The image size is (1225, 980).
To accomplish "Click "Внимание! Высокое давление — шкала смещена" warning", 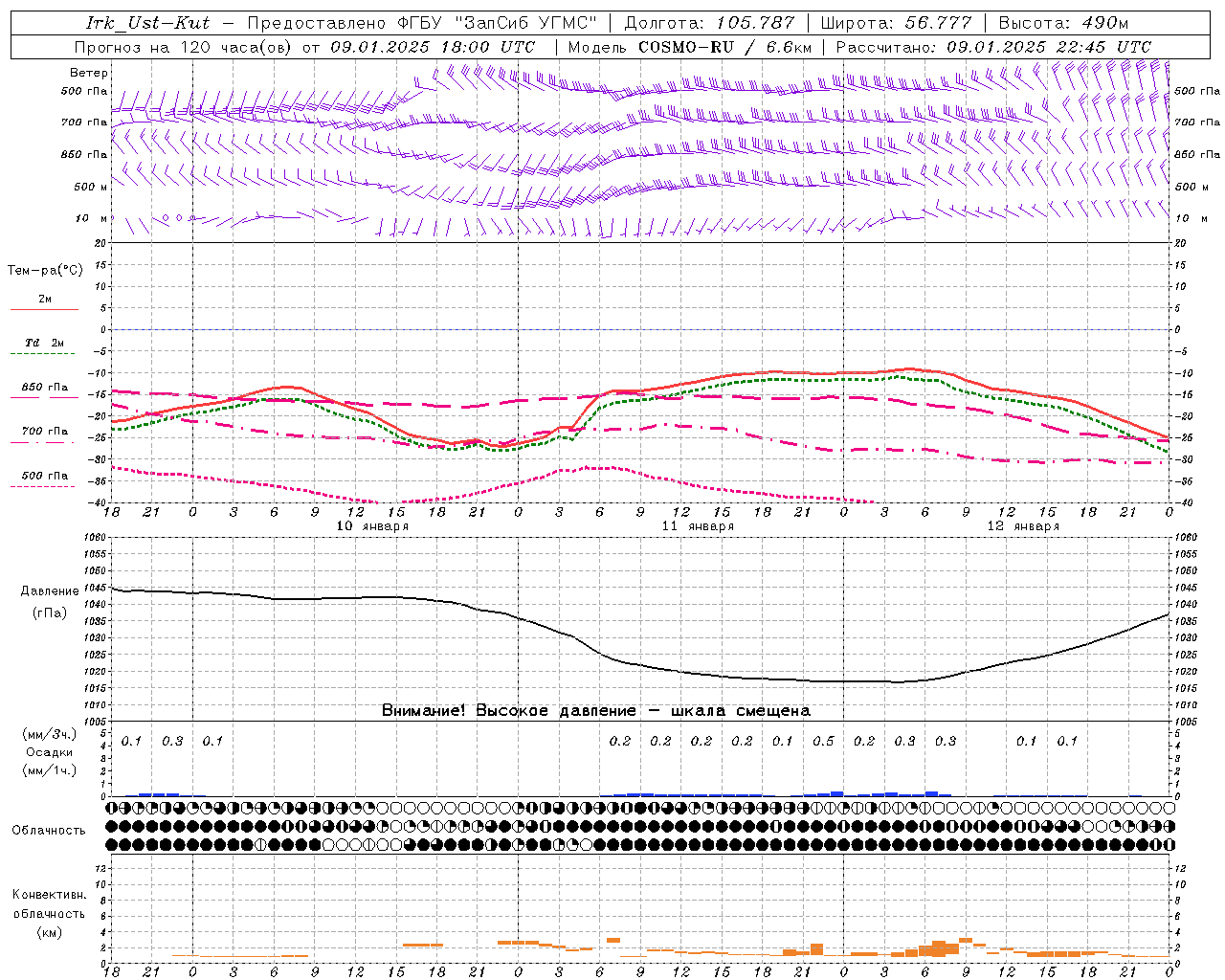I will pyautogui.click(x=596, y=711).
